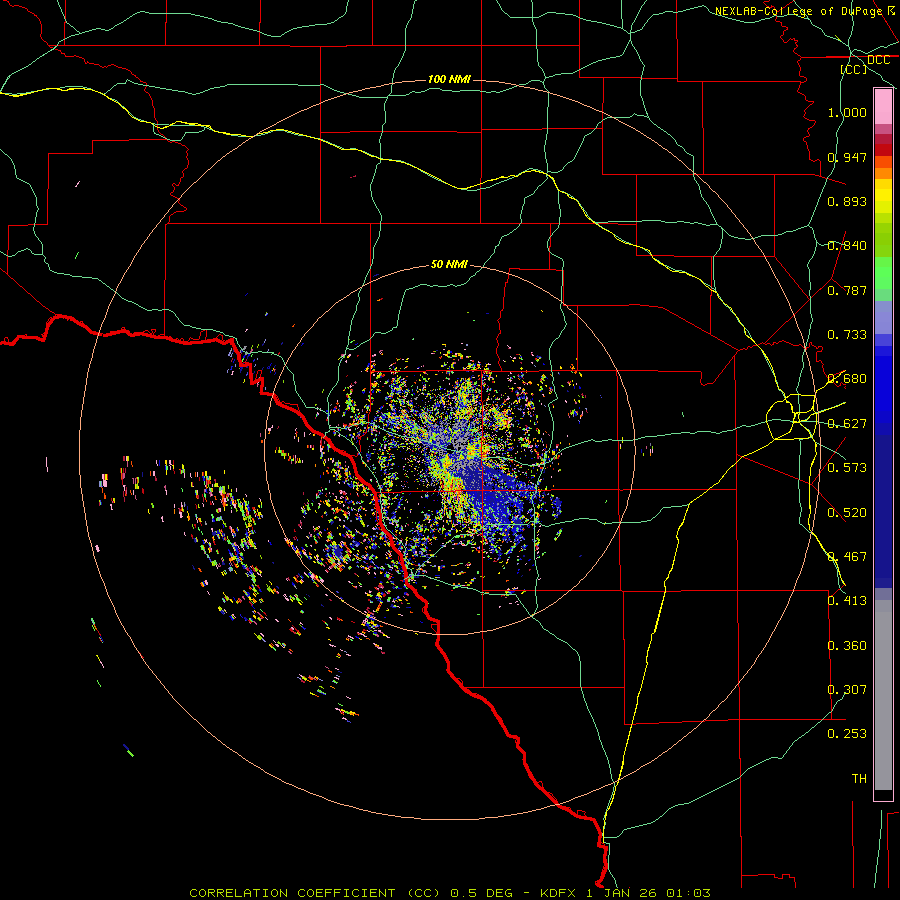Pick the pink segment of the color scale
Image resolution: width=900 pixels, height=900 pixels.
(883, 107)
